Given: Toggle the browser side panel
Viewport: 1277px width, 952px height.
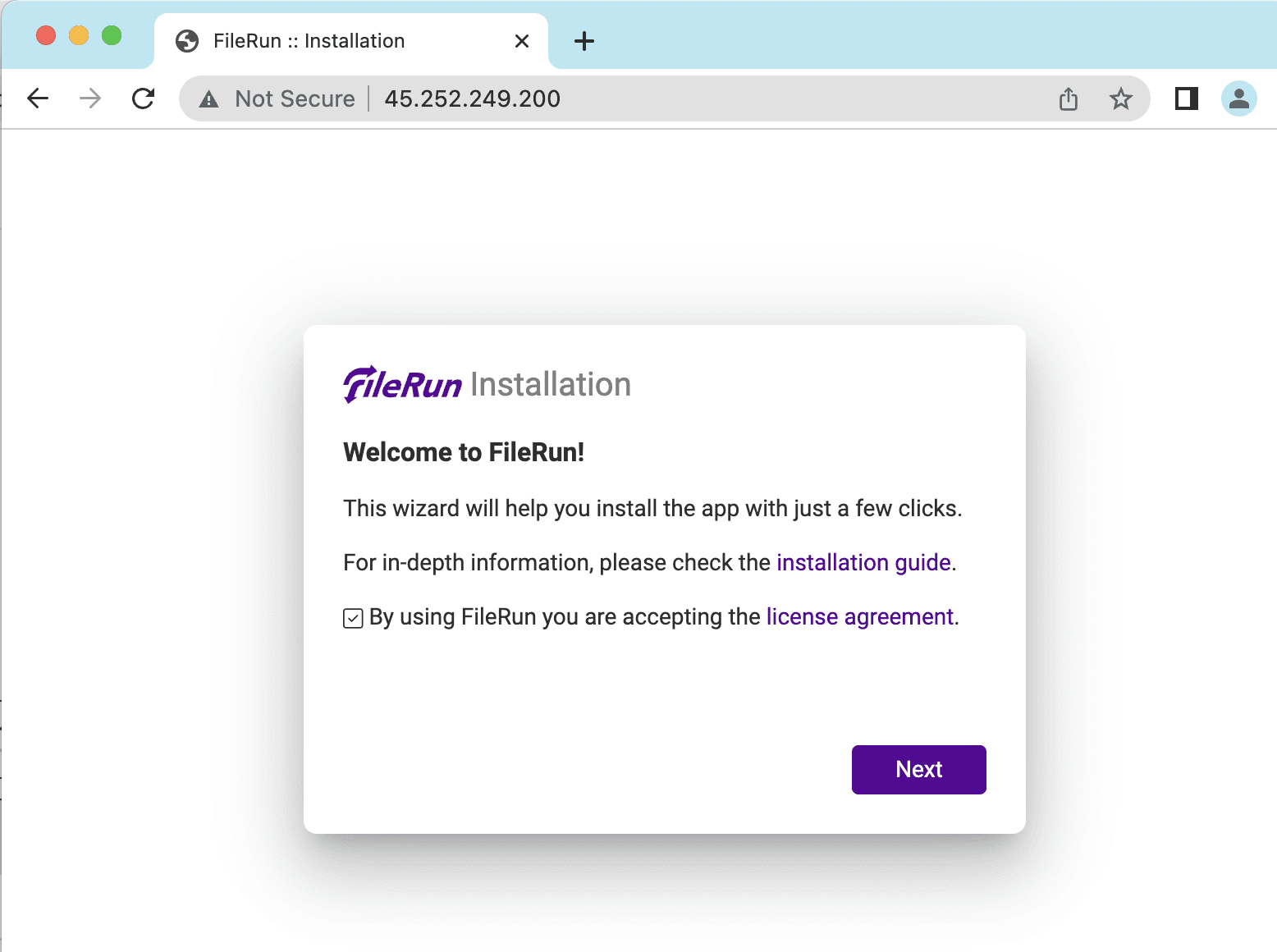Looking at the screenshot, I should tap(1186, 98).
